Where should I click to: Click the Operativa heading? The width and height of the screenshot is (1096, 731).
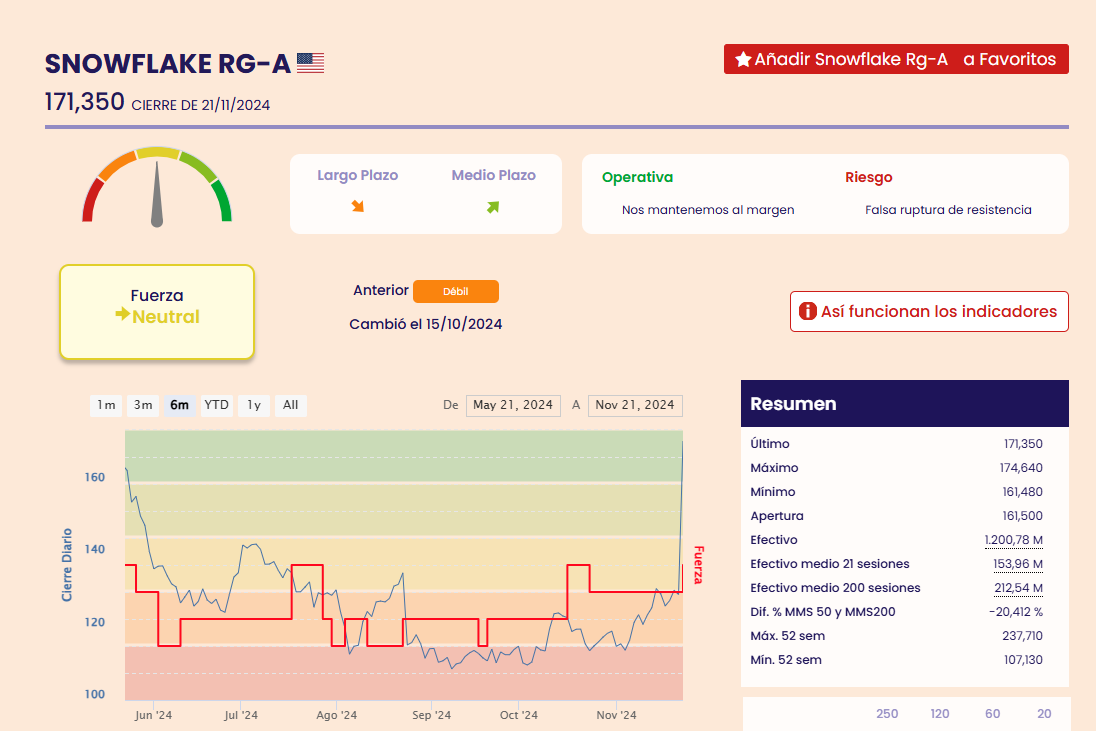pos(637,178)
